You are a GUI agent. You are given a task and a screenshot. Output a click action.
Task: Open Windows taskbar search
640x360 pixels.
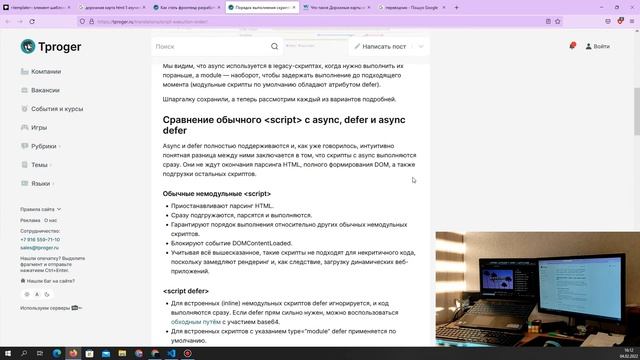click(24, 353)
